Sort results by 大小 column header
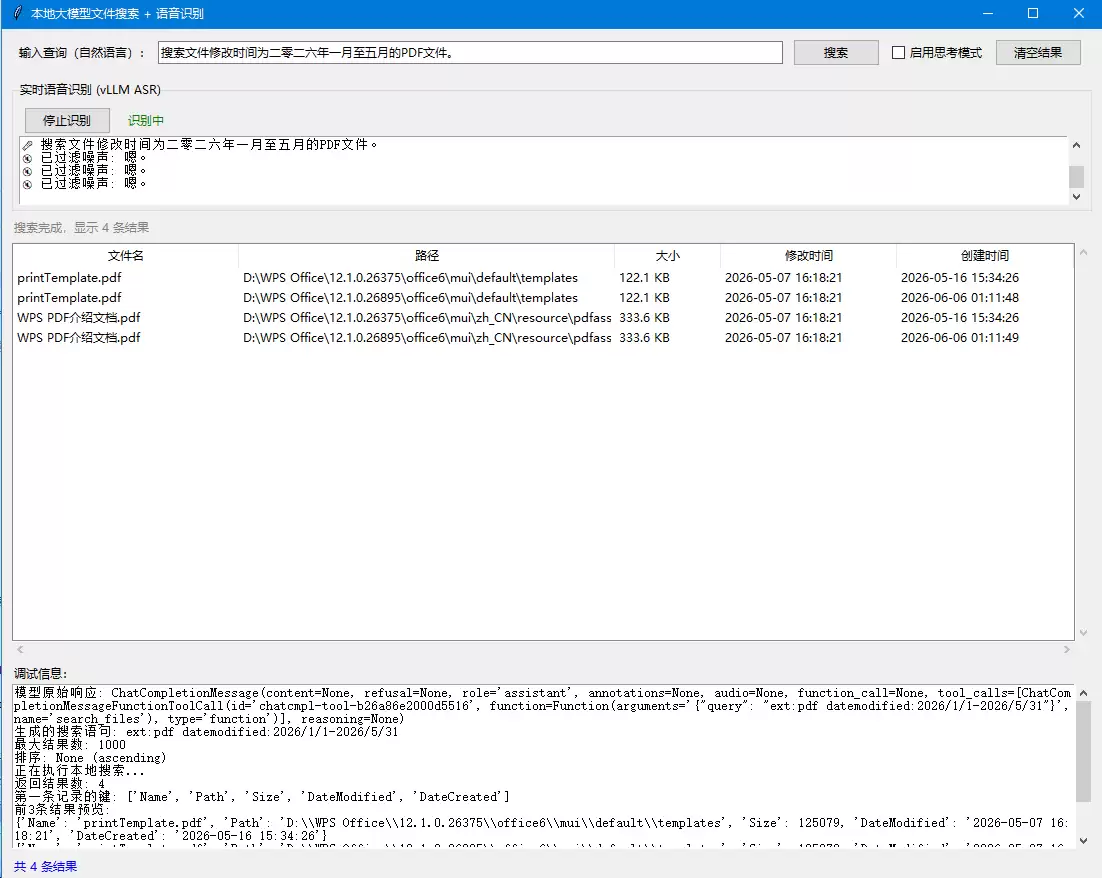 click(x=667, y=256)
